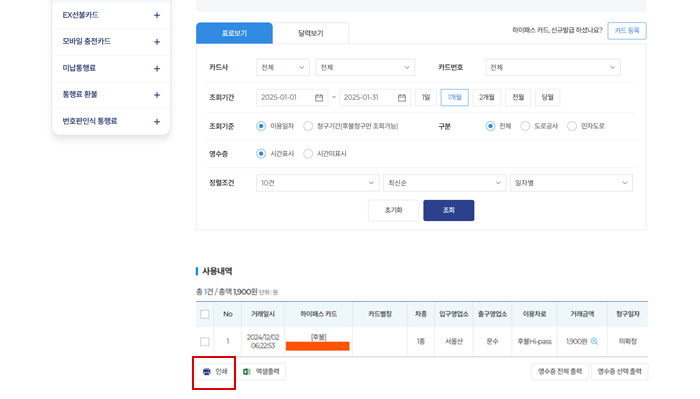Select the 시간표시 radio button
The width and height of the screenshot is (700, 399).
(x=261, y=154)
